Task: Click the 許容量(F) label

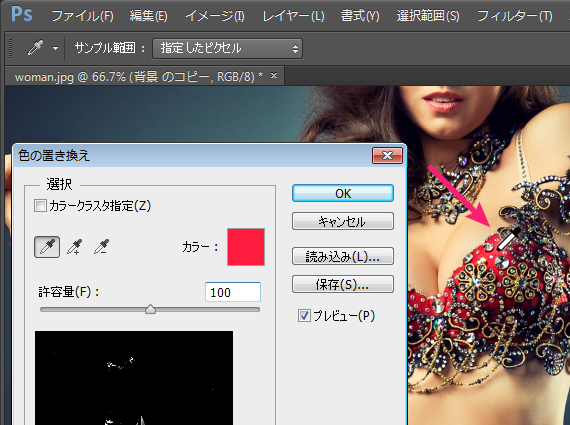Action: tap(69, 292)
